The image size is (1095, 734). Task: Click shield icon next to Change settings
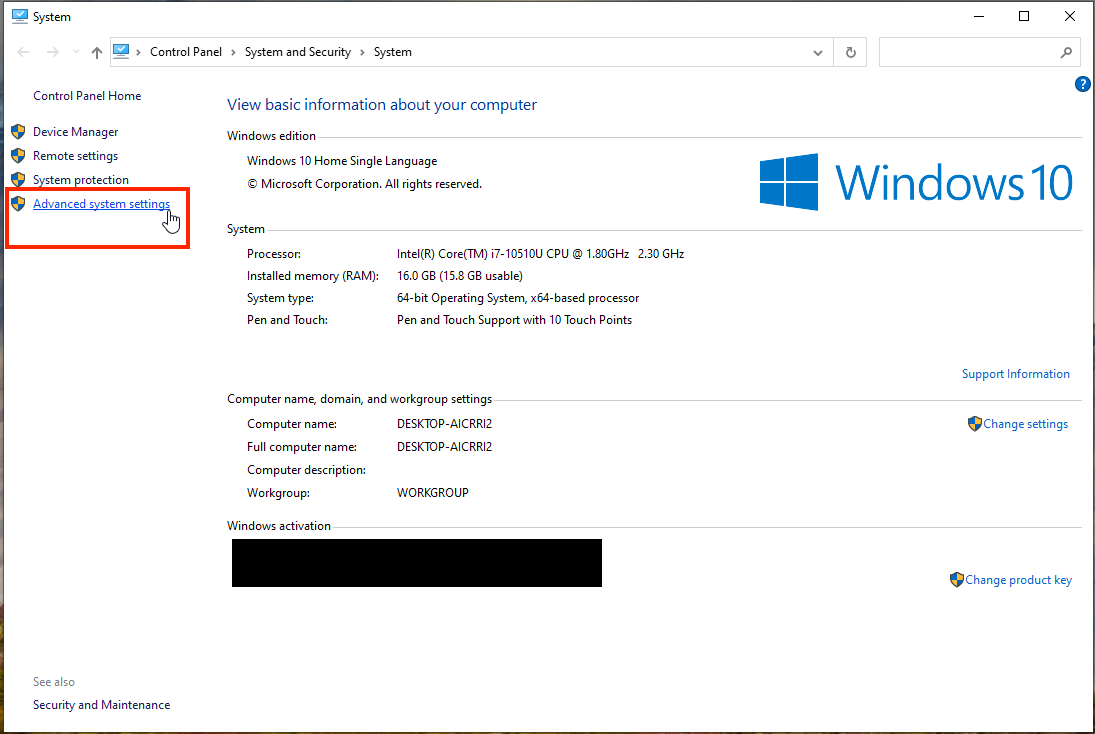pos(975,424)
